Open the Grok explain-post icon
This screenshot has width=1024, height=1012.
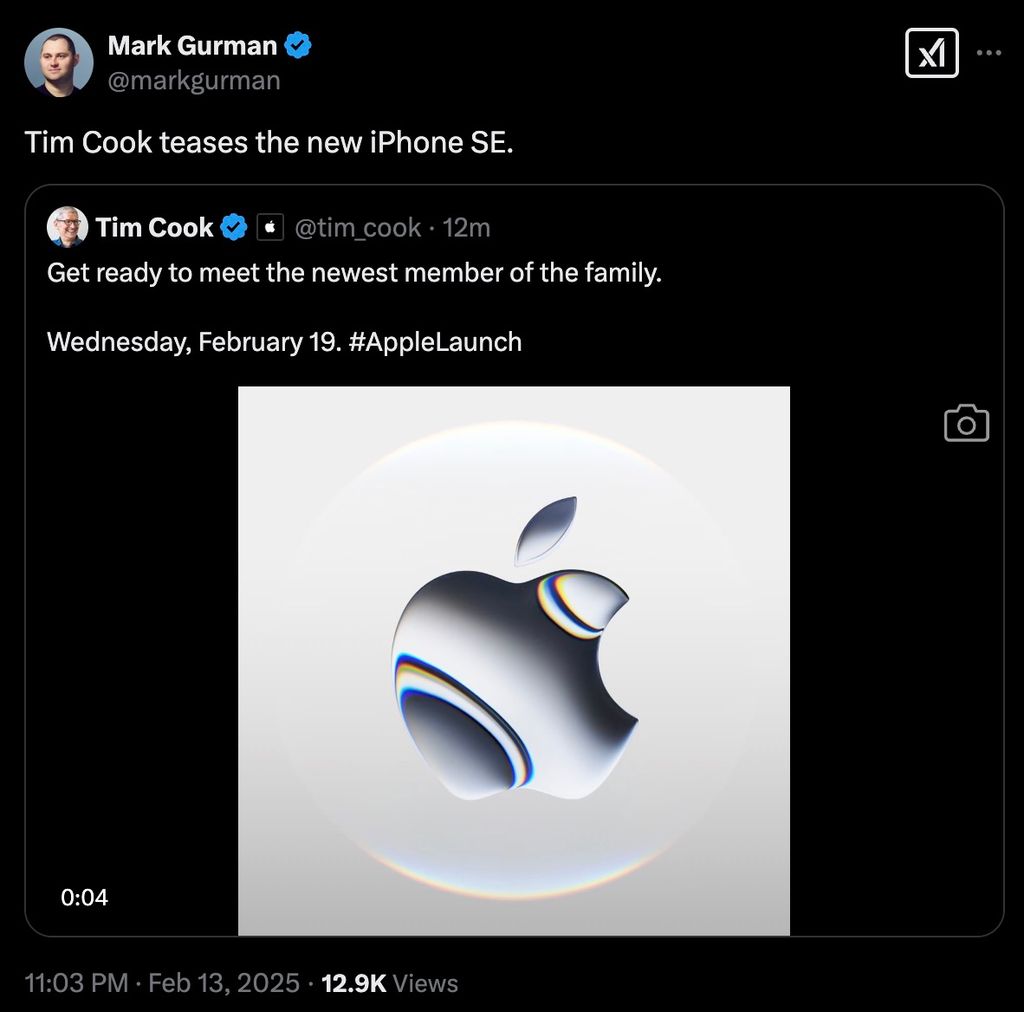pos(932,53)
